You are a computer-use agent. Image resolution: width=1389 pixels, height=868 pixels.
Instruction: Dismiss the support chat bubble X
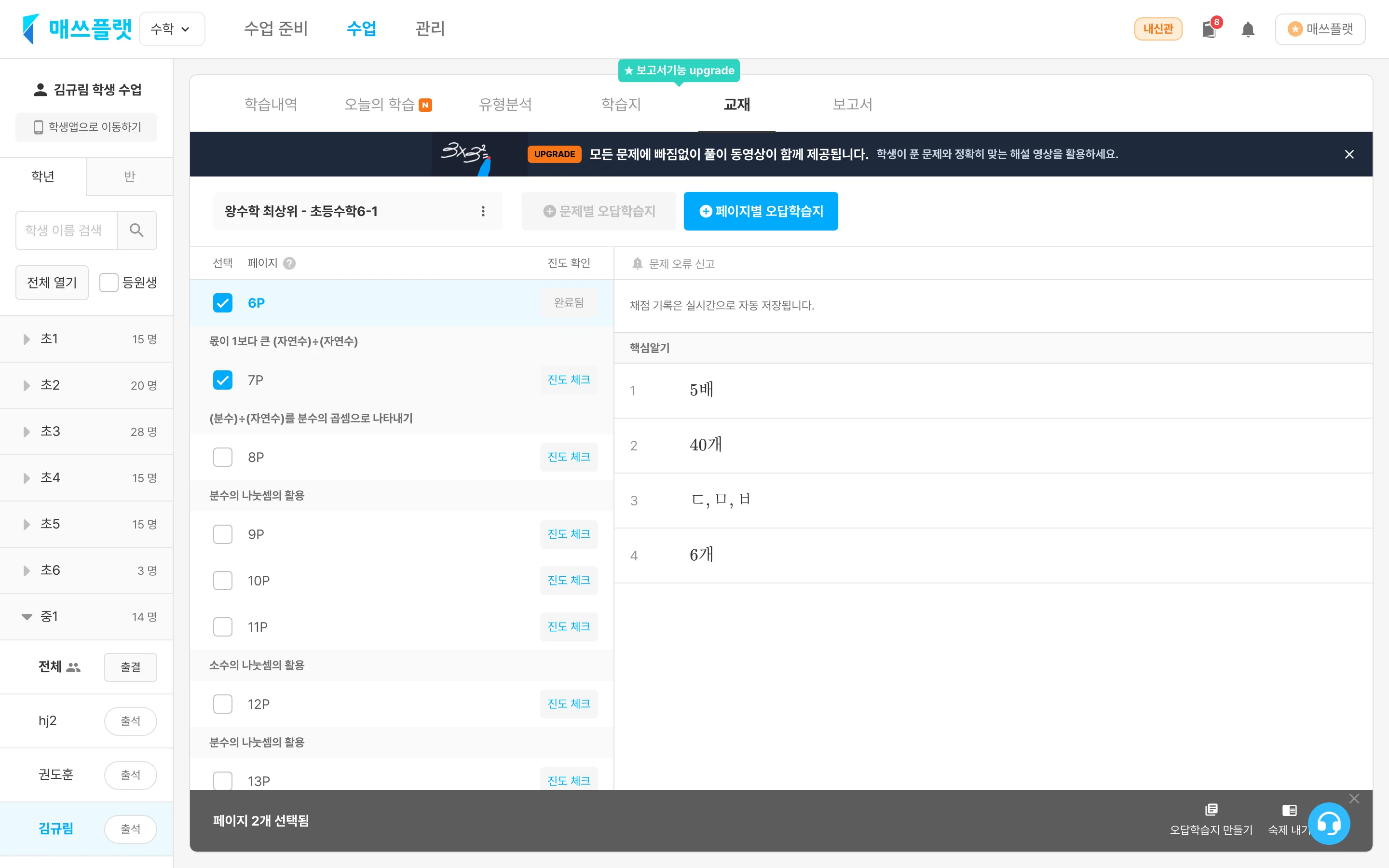(x=1354, y=799)
